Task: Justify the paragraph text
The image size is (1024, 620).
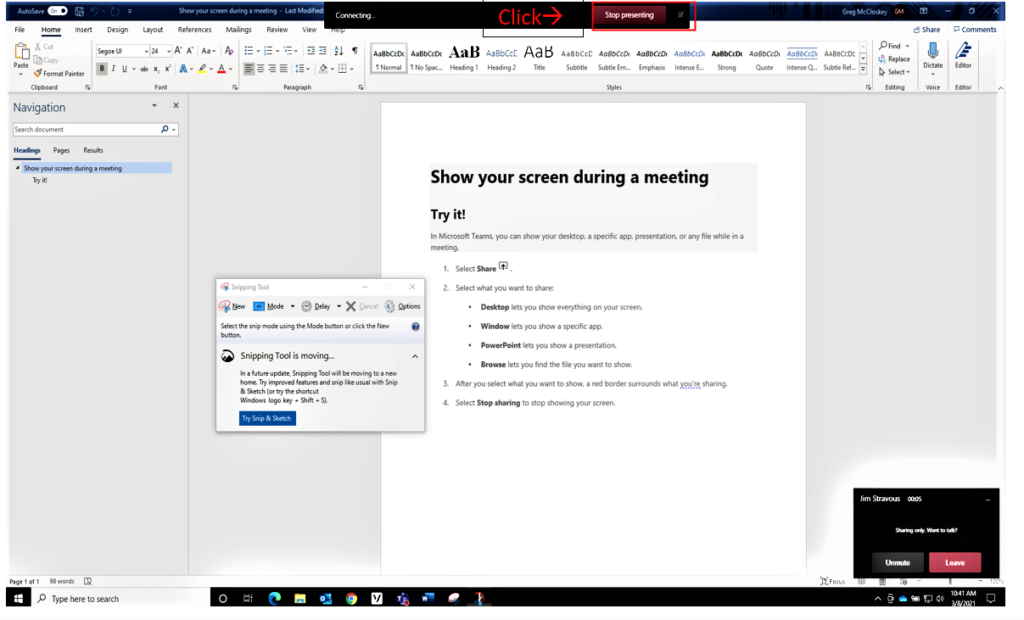Action: (283, 69)
